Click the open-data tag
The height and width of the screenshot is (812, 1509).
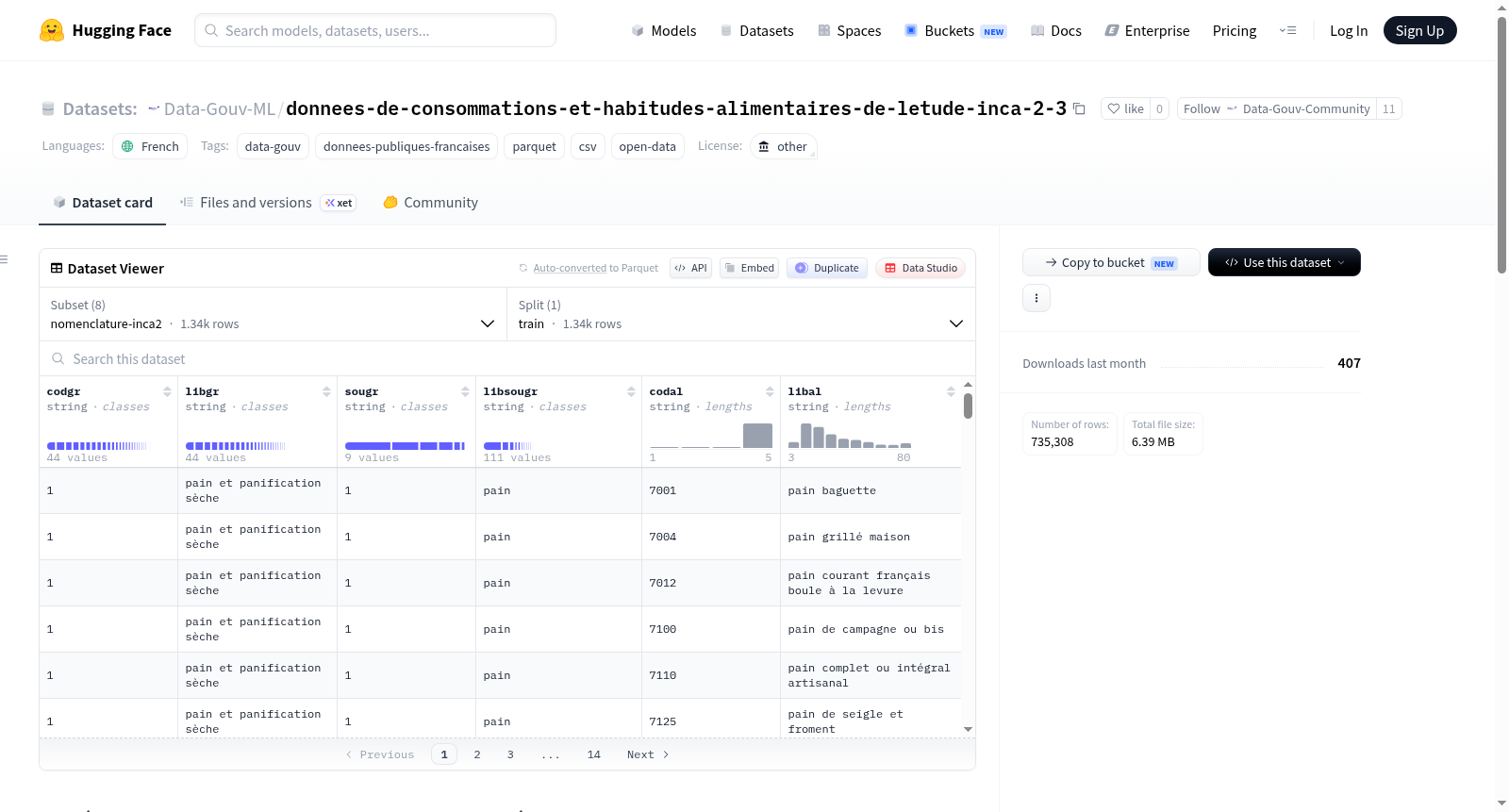pos(647,147)
